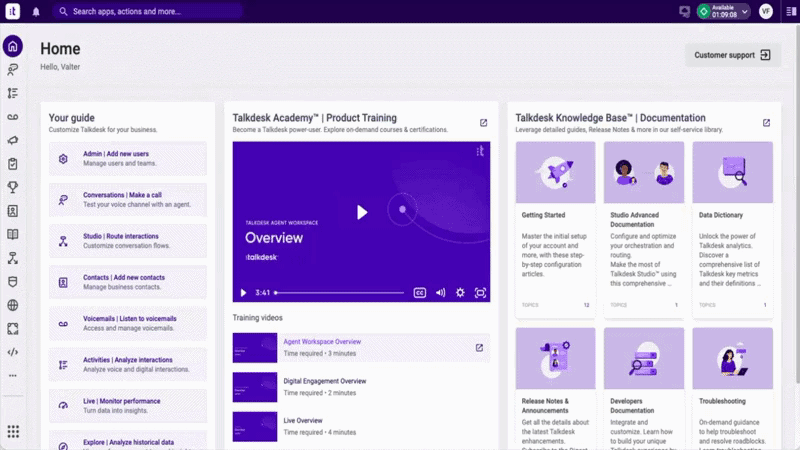Show more apps ellipsis in sidebar
The width and height of the screenshot is (800, 450).
coord(13,376)
